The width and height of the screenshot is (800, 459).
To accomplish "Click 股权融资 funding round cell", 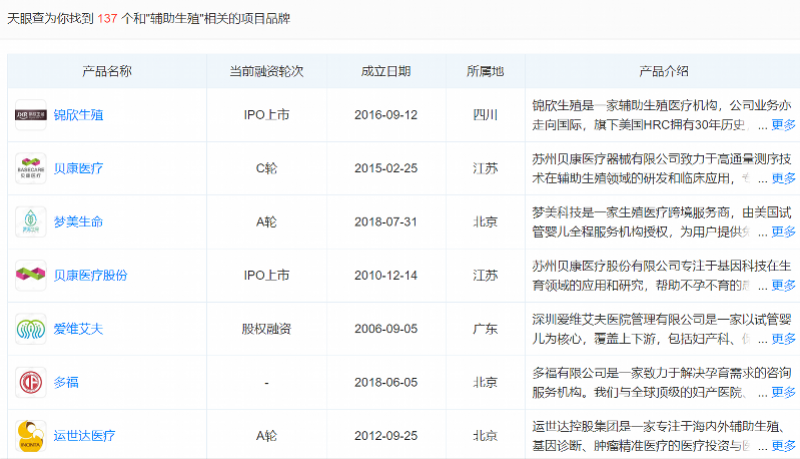I will click(x=266, y=329).
